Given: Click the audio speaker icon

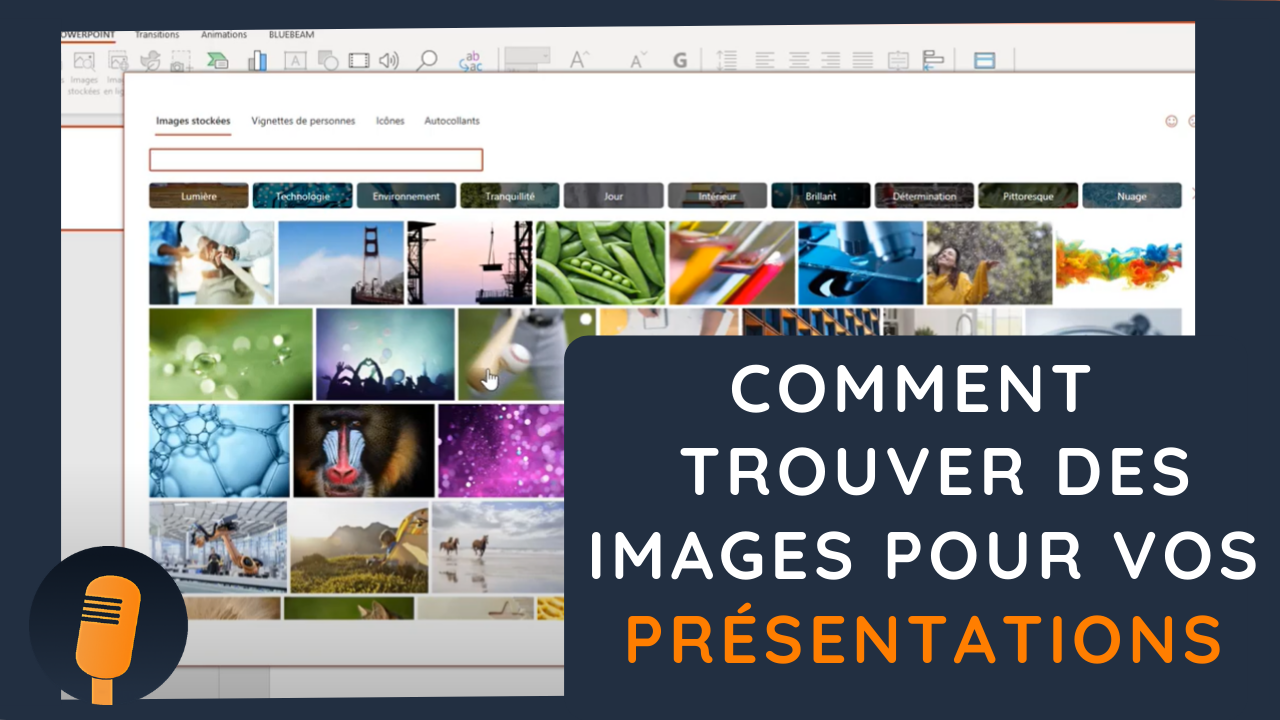Looking at the screenshot, I should coord(388,61).
